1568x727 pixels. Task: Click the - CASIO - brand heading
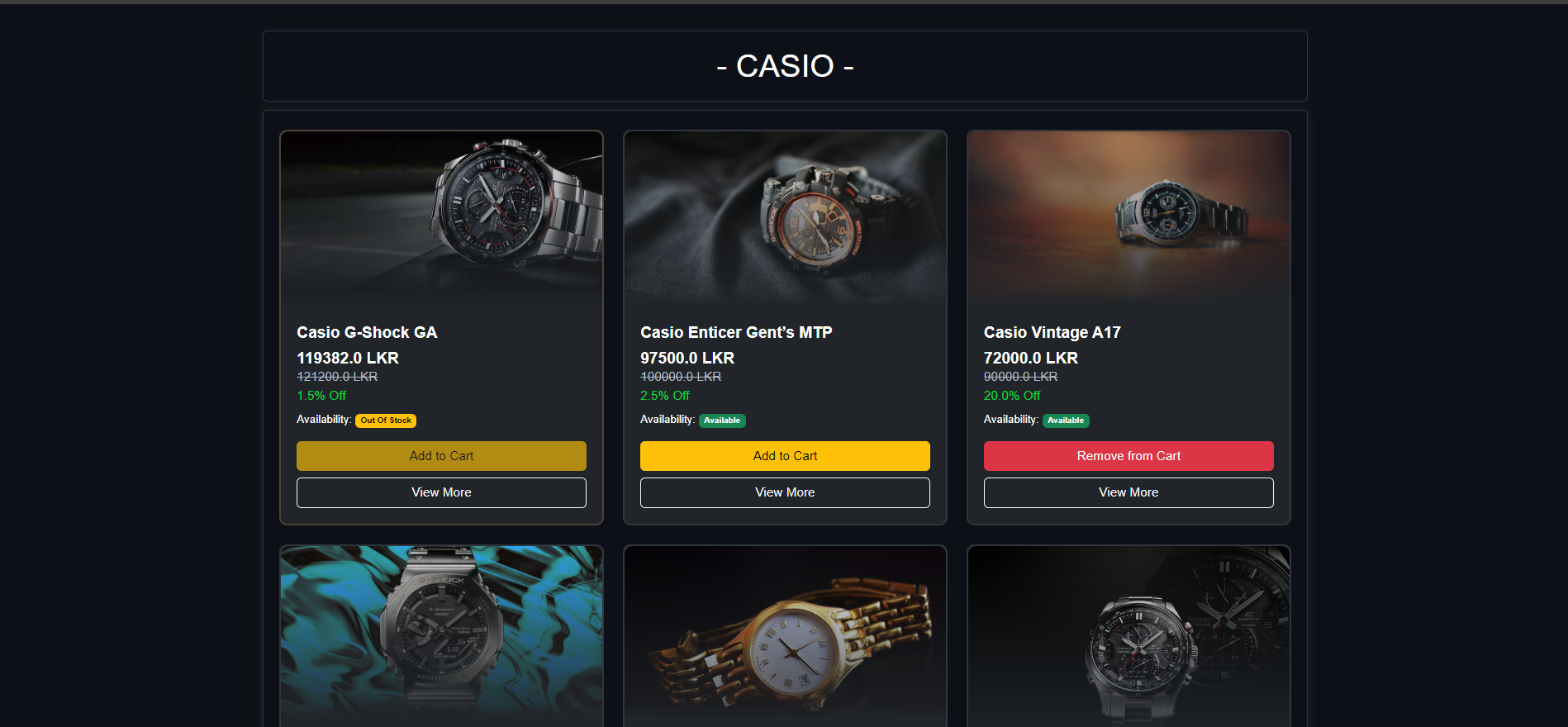(785, 66)
